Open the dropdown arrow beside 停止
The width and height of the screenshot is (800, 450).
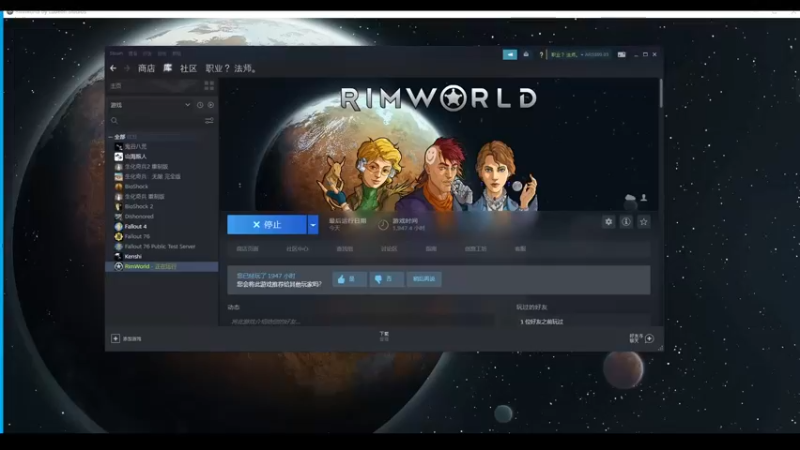click(x=313, y=224)
